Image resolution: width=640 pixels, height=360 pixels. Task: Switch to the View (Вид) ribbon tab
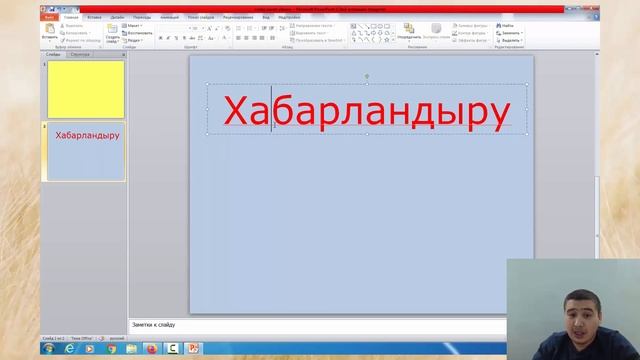click(x=266, y=18)
